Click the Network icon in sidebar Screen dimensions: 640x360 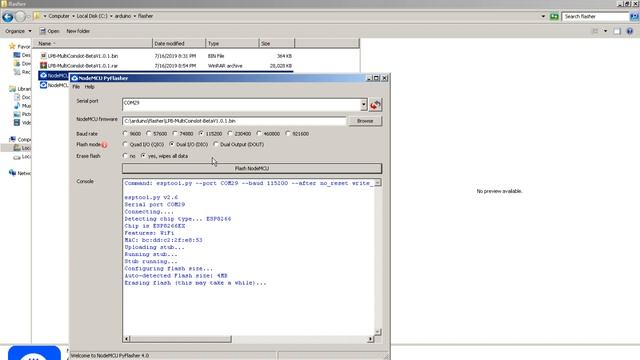pos(12,173)
